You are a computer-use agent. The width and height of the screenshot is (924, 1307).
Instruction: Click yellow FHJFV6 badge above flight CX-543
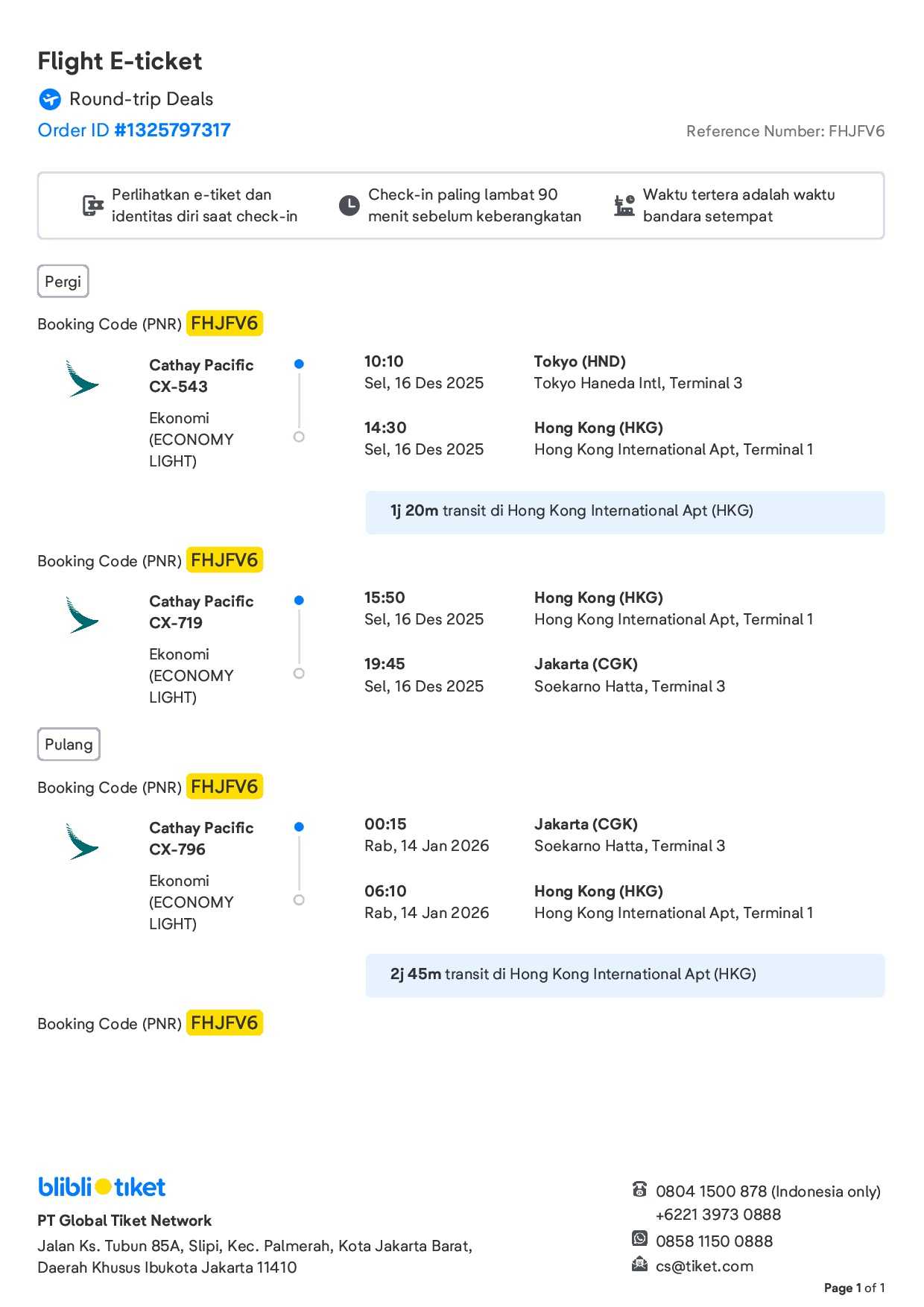224,323
